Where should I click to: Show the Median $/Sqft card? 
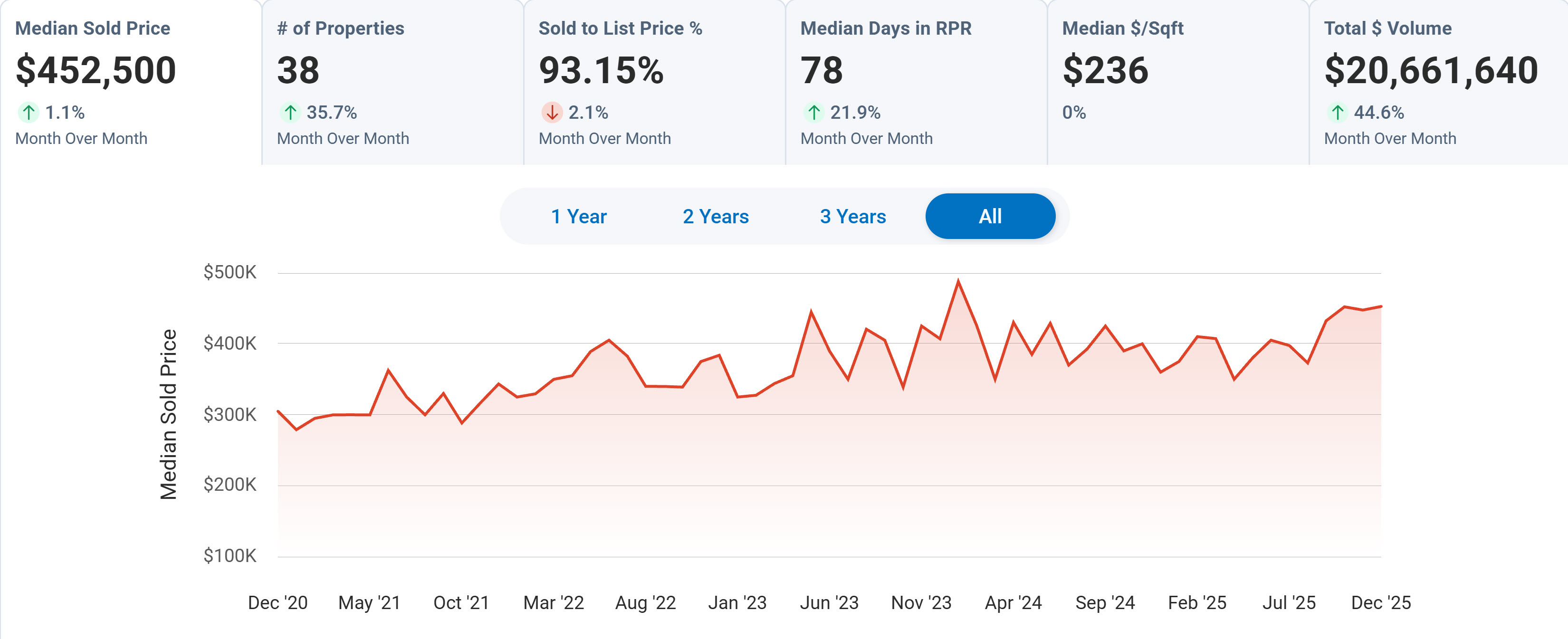coord(1177,82)
